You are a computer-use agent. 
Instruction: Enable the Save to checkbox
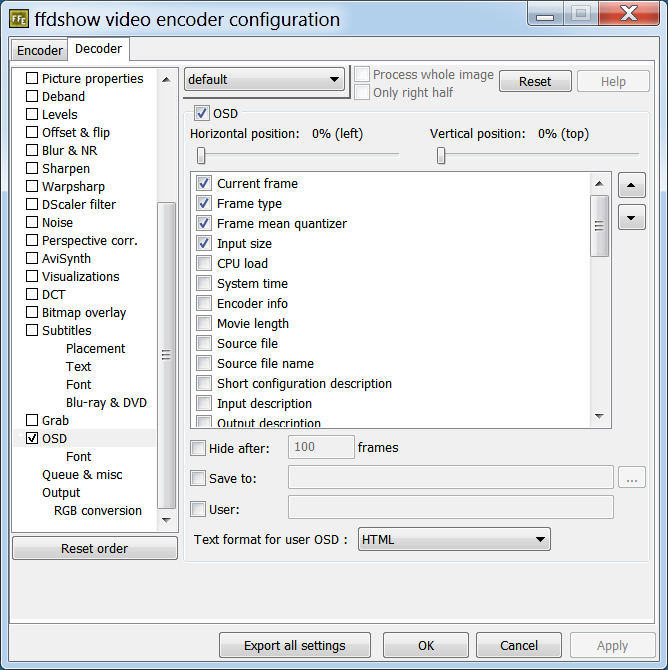point(198,478)
